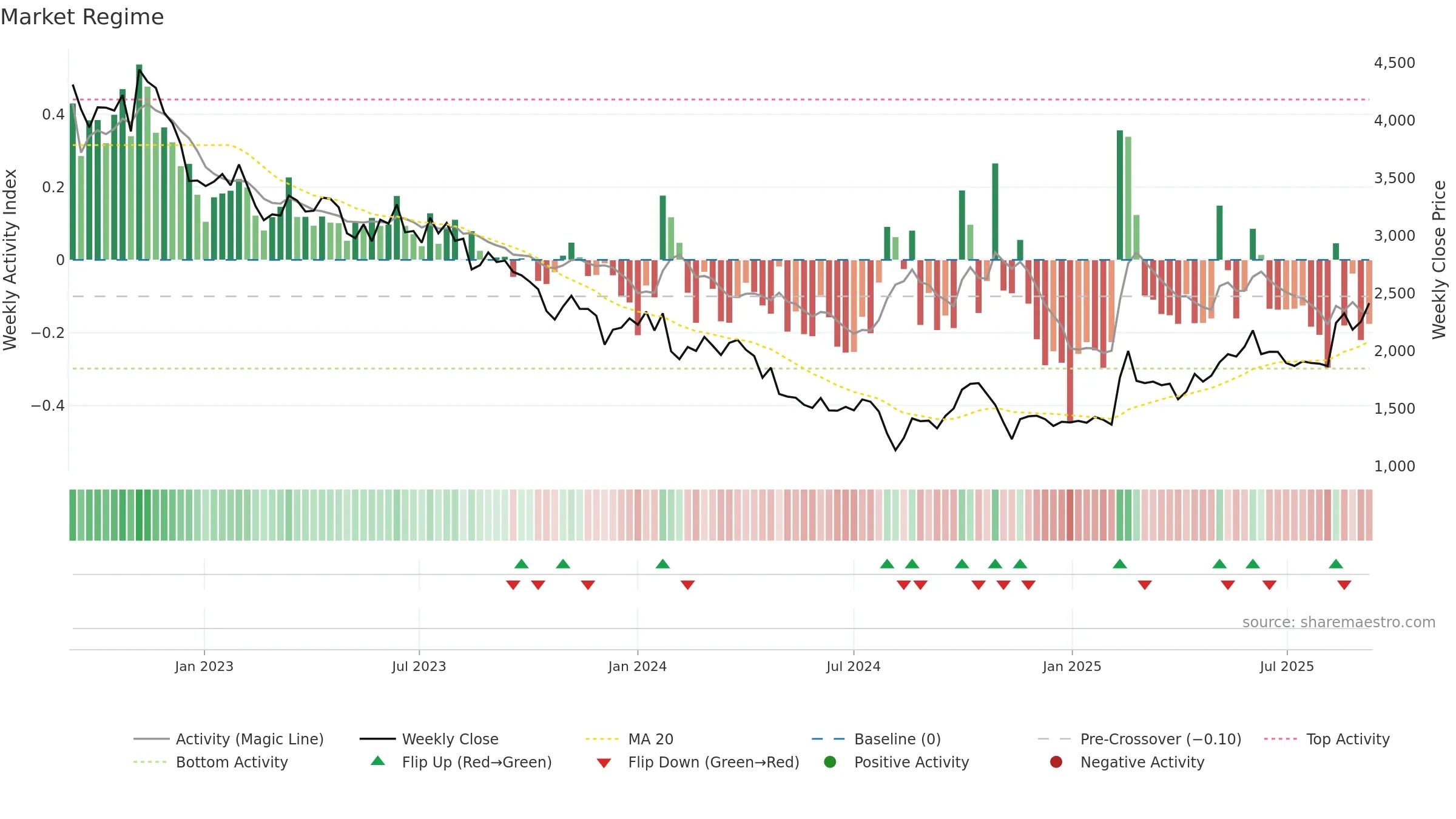Click the 0.4 activity axis tick
Screen dimensions: 1456x819
point(53,114)
